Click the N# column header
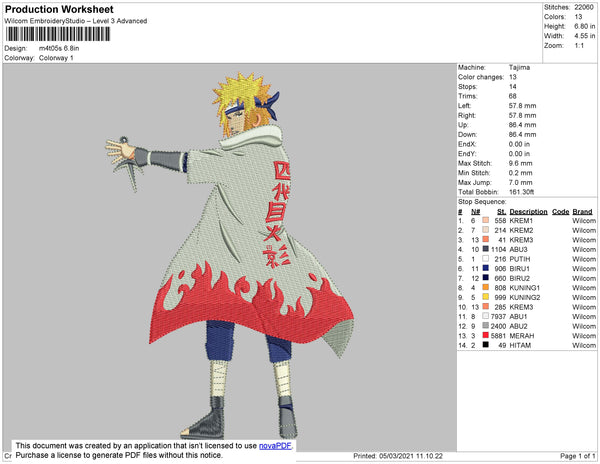600x464 pixels. 476,212
